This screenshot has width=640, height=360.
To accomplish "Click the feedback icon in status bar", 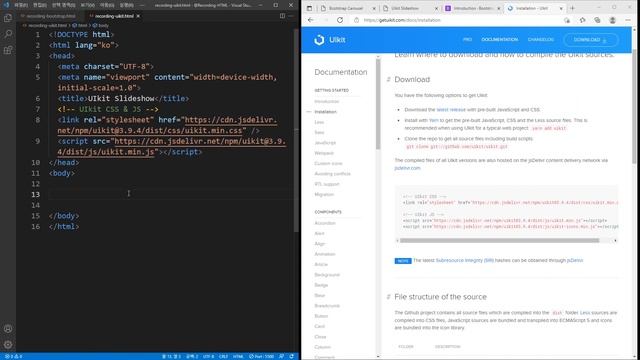I will [281, 356].
